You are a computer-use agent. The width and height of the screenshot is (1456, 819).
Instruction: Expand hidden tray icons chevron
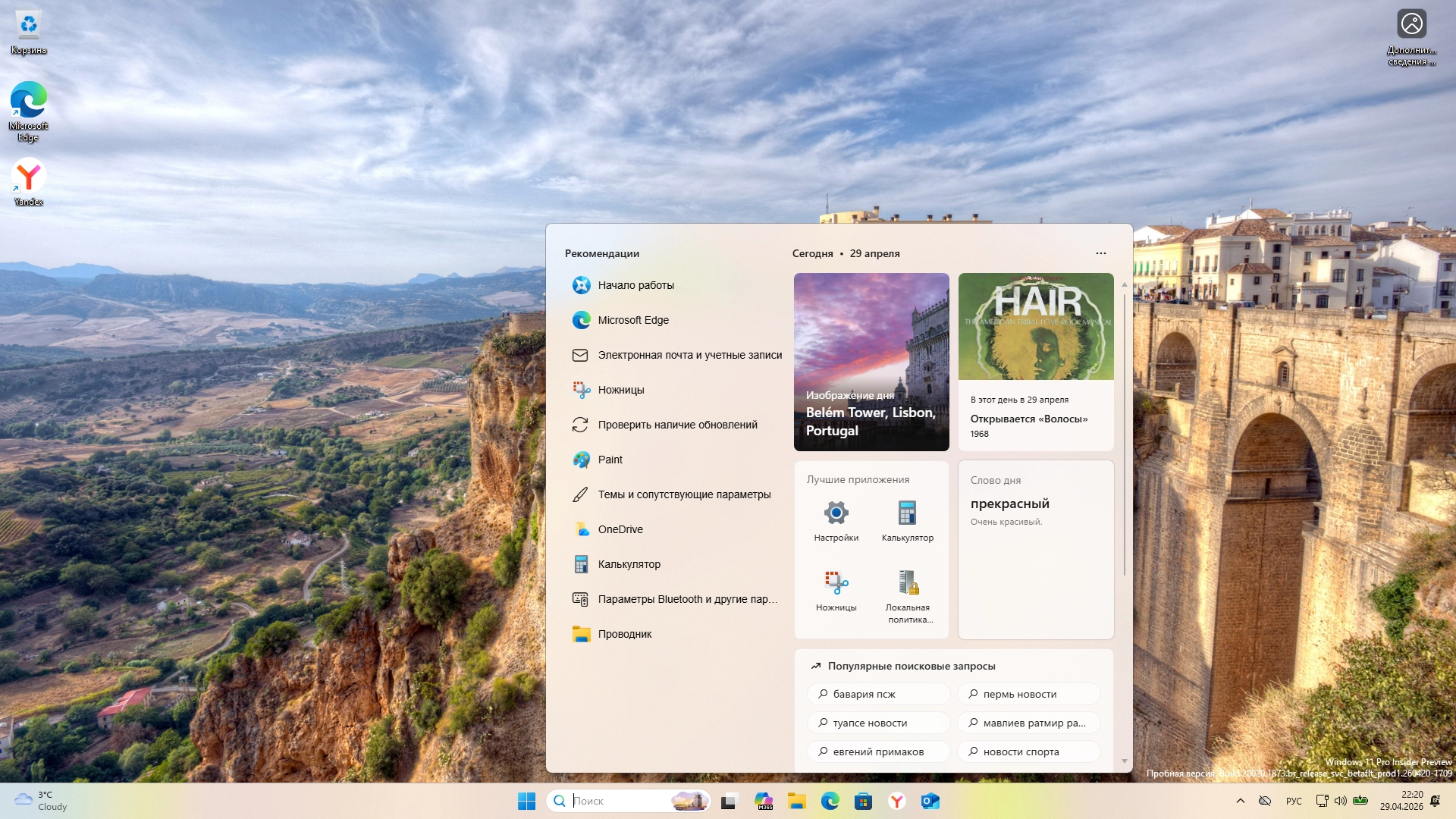[1241, 801]
